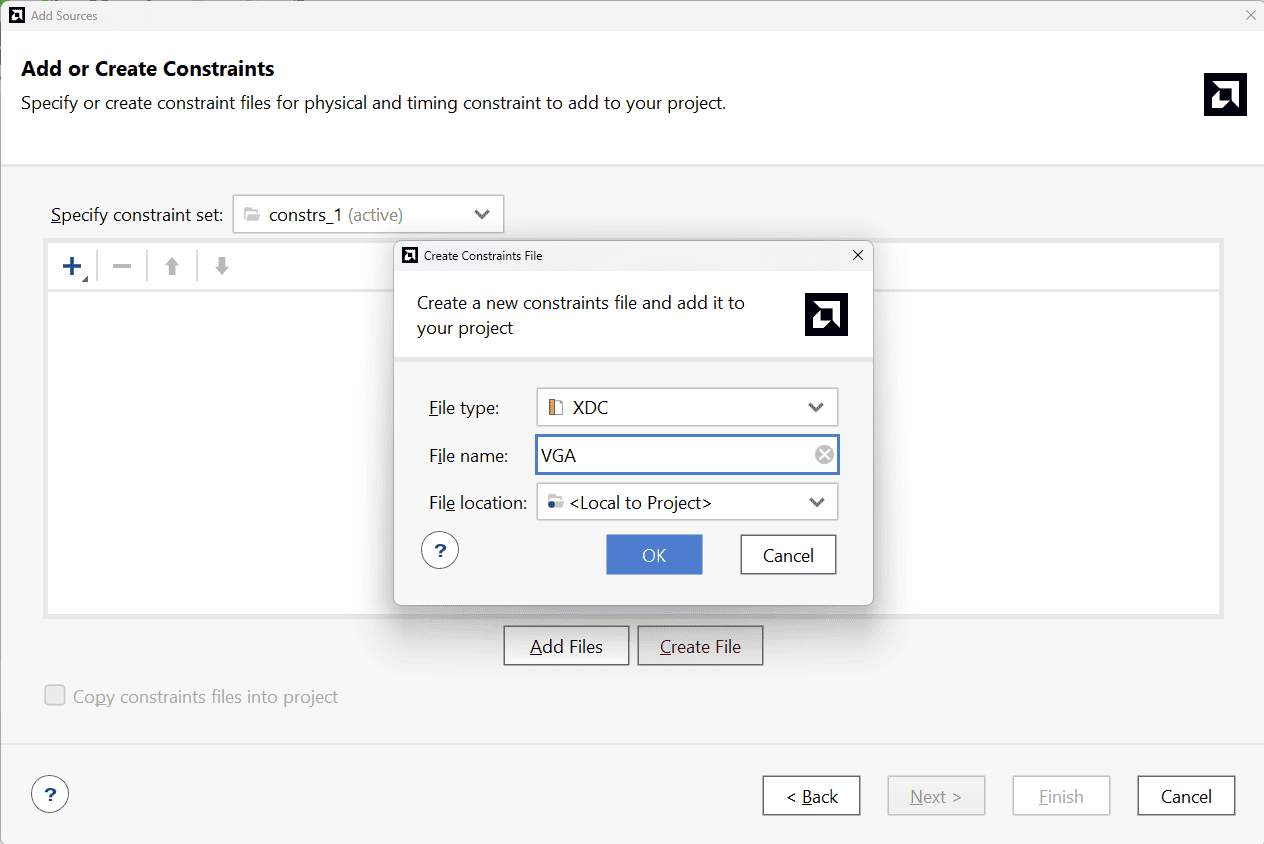Open the File location dropdown

(x=687, y=503)
